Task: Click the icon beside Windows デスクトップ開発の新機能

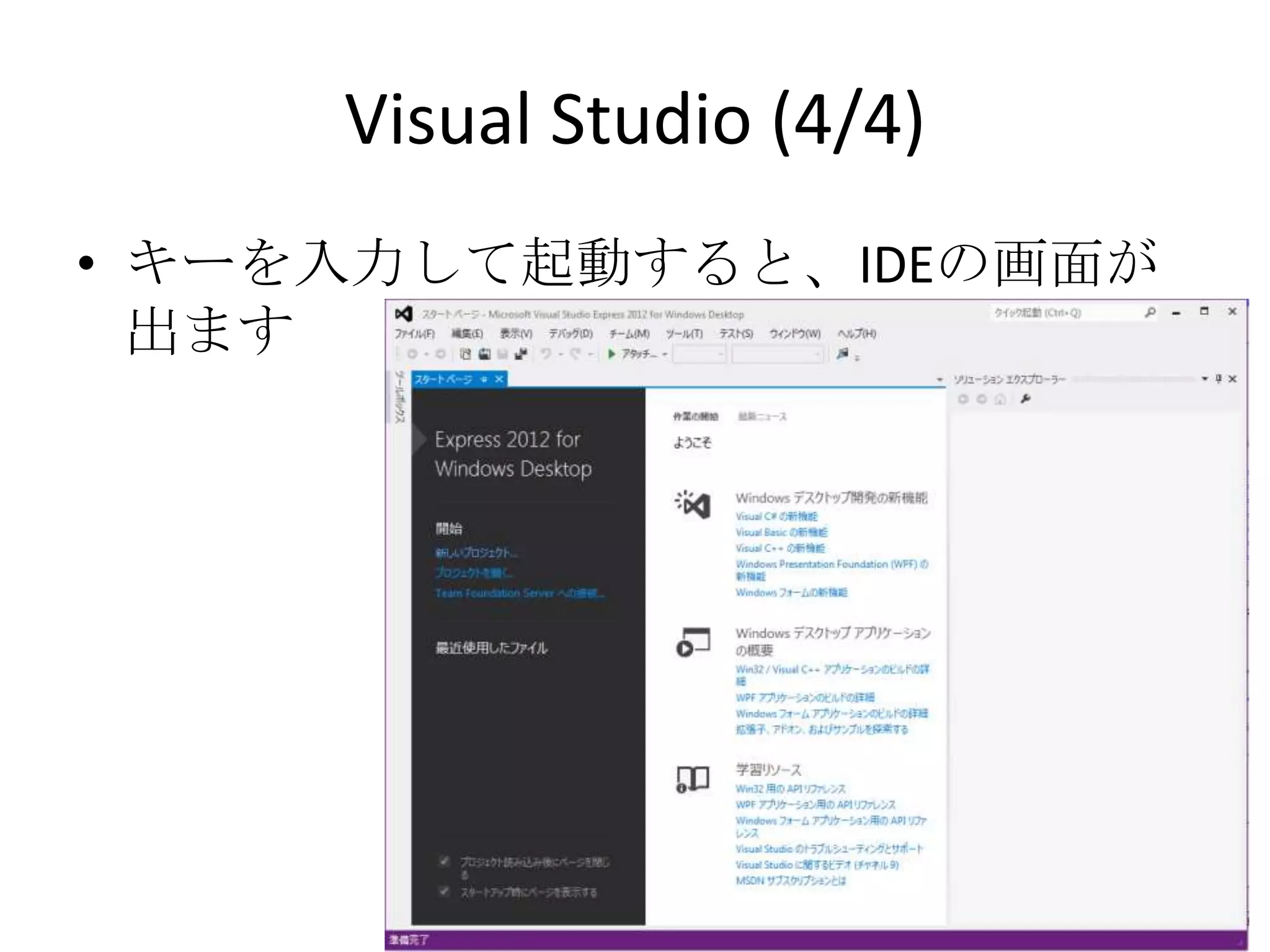Action: (x=693, y=505)
